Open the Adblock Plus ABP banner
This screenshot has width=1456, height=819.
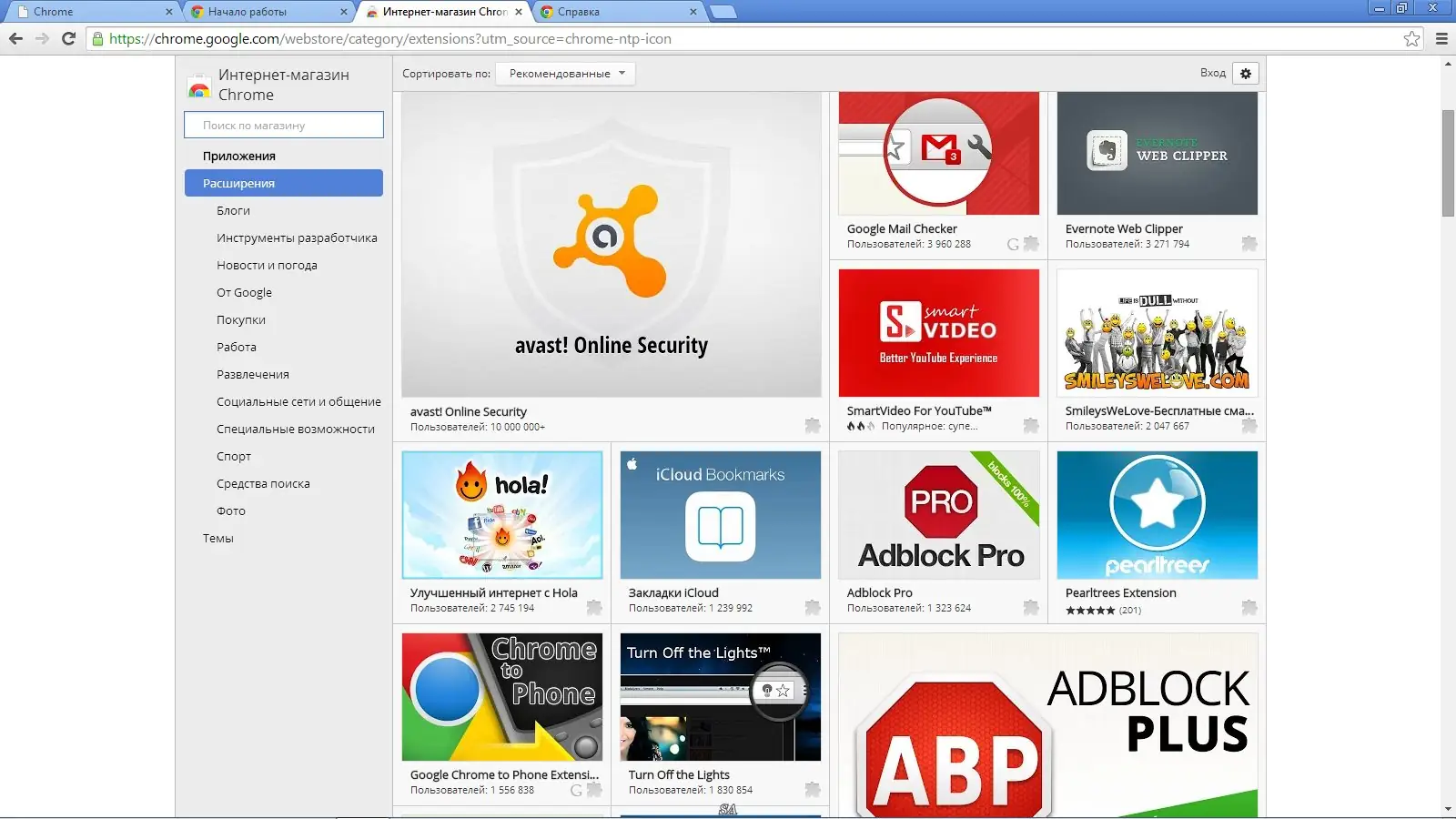click(1048, 725)
